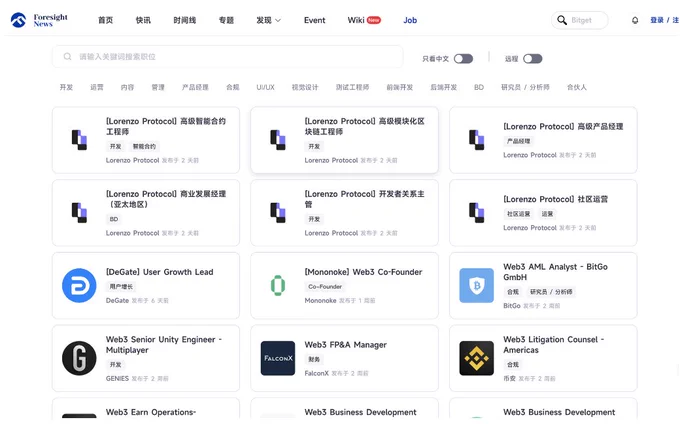The height and width of the screenshot is (424, 680).
Task: Select the Job nav tab
Action: point(410,20)
